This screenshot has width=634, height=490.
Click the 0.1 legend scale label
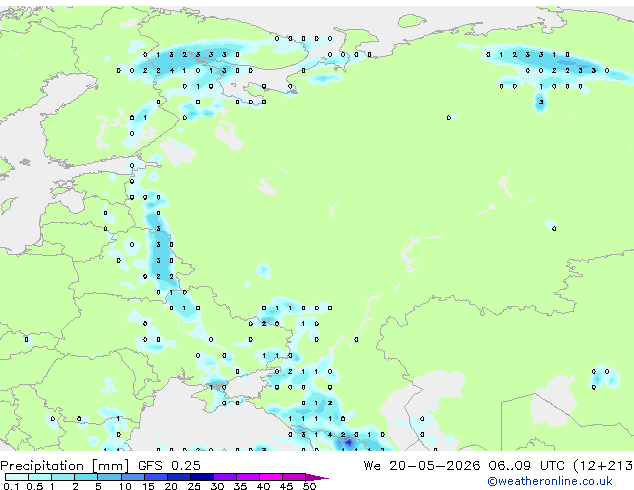(x=11, y=486)
